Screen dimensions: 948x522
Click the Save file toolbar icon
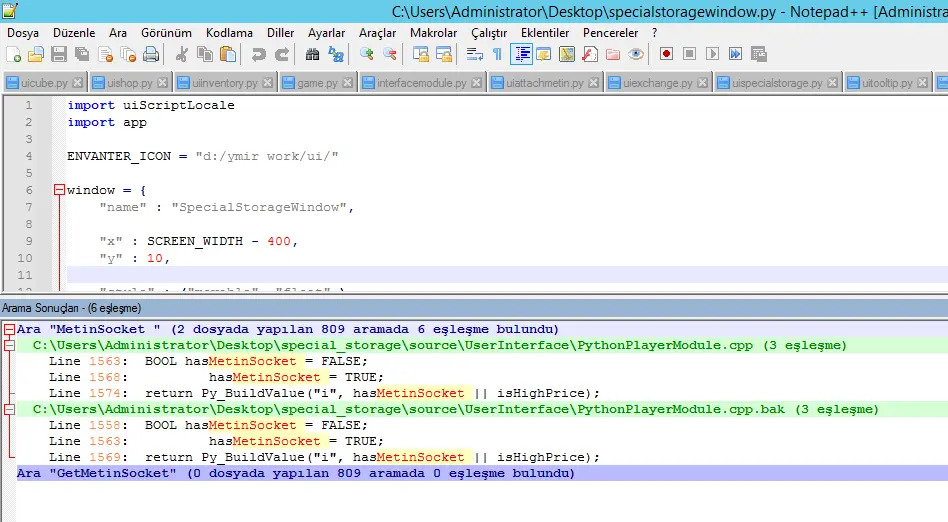59,54
